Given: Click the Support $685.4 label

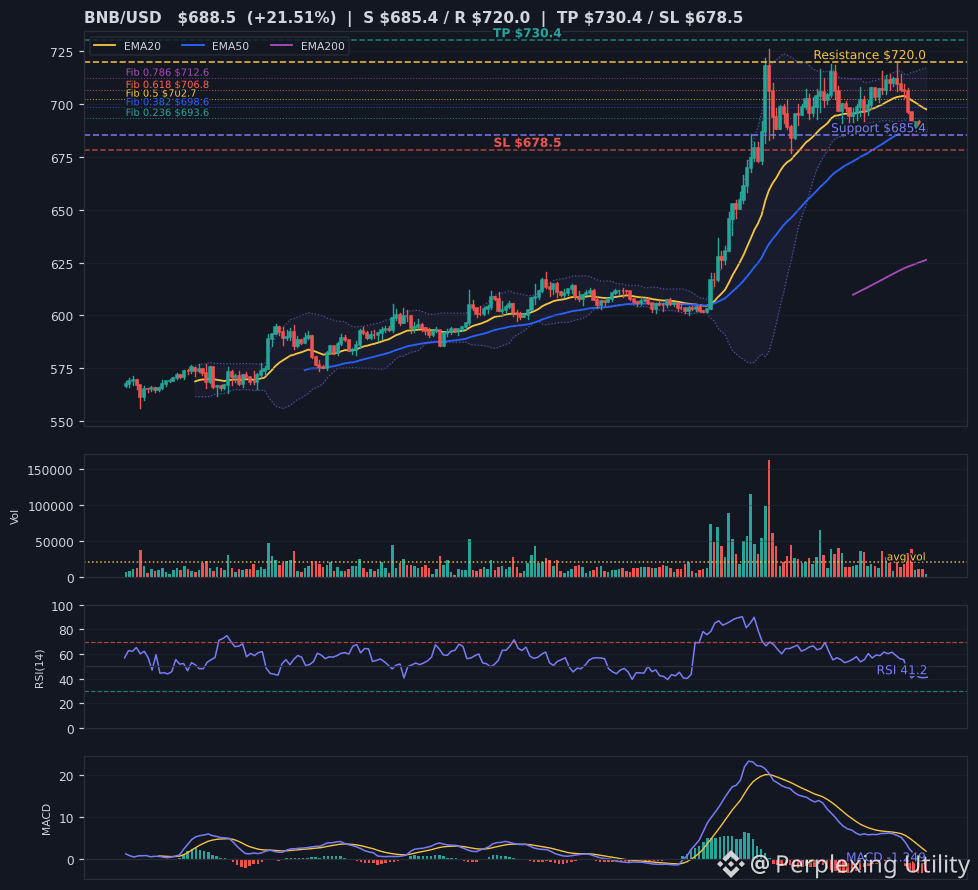Looking at the screenshot, I should (x=878, y=128).
